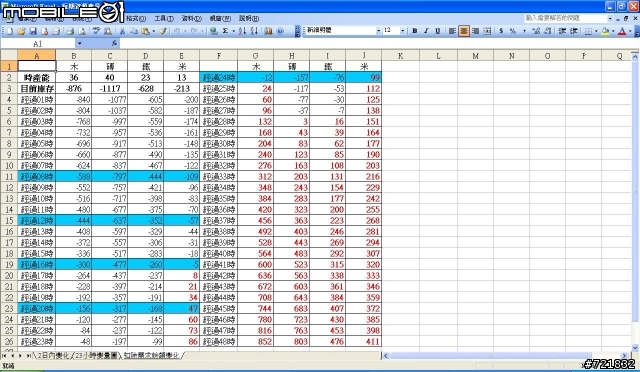Open the 工具 menu
640x372 pixels.
tap(164, 18)
